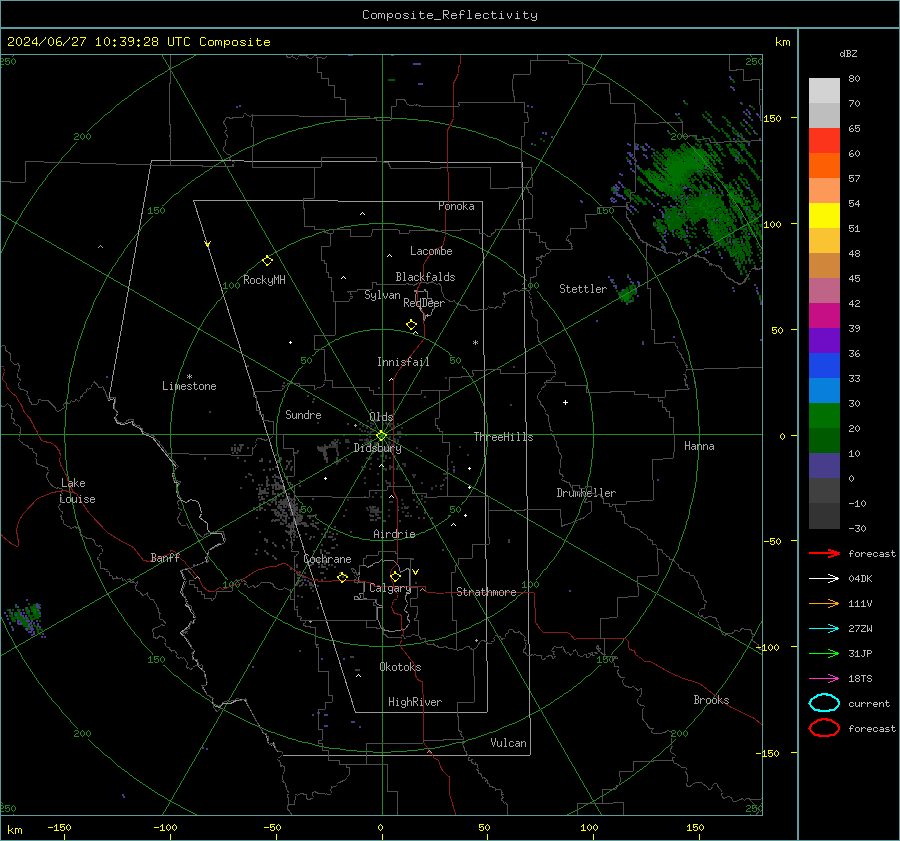Click the Blackfalds city label
Viewport: 900px width, 841px height.
tap(425, 277)
